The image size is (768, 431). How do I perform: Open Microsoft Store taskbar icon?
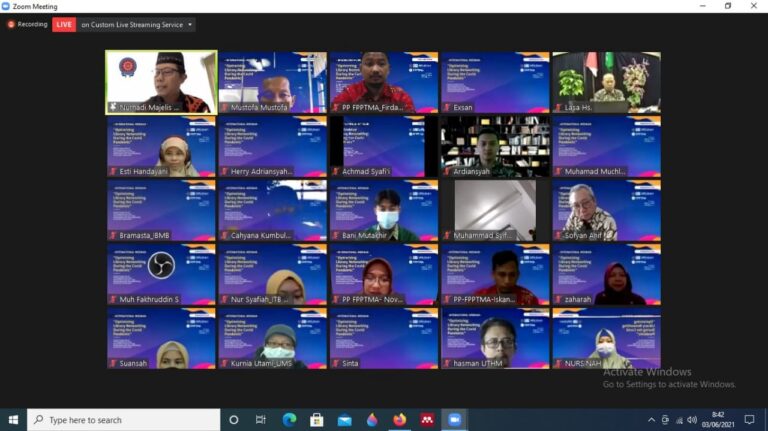tap(317, 420)
